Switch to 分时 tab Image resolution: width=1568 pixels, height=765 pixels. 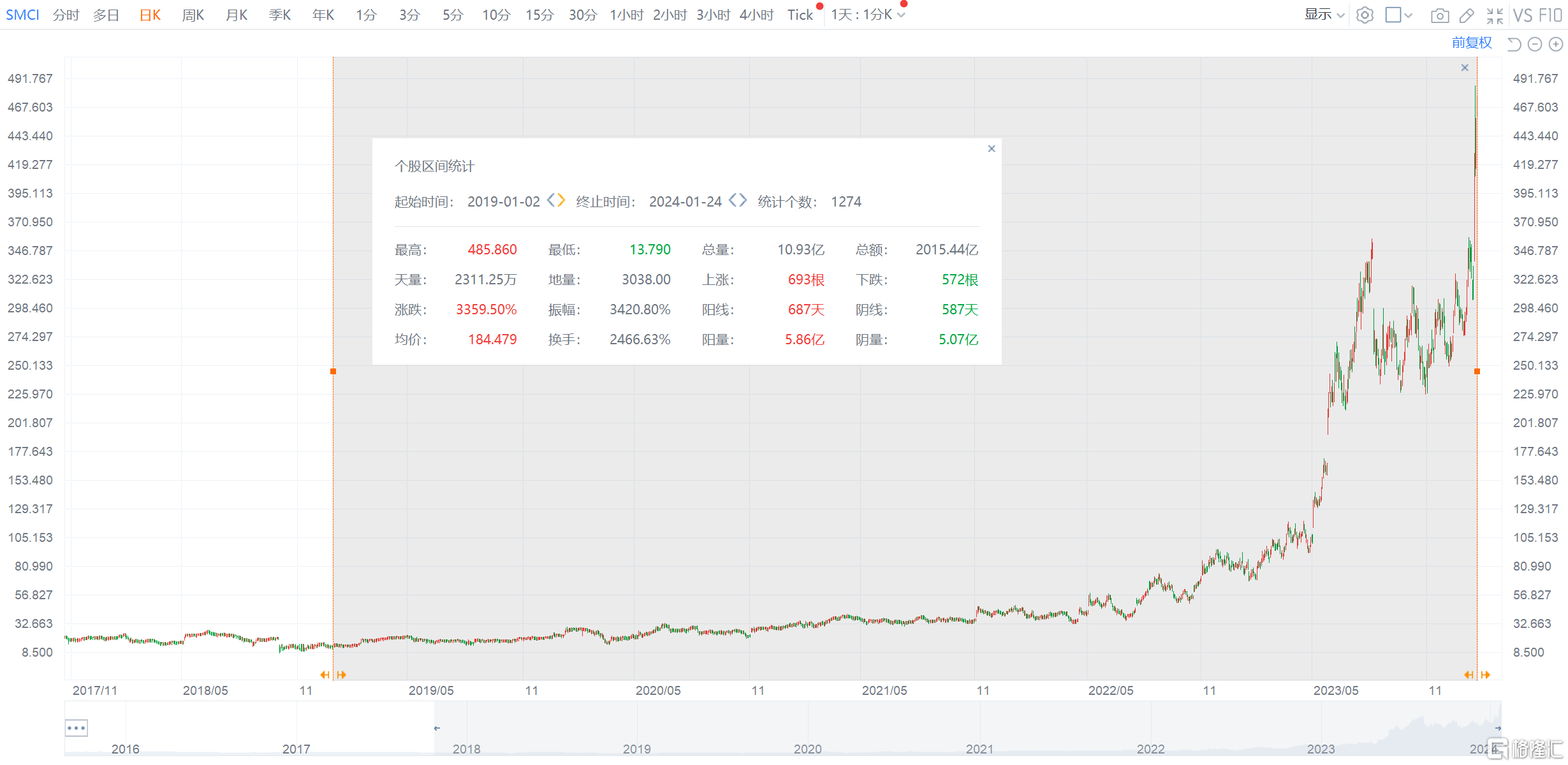click(66, 15)
